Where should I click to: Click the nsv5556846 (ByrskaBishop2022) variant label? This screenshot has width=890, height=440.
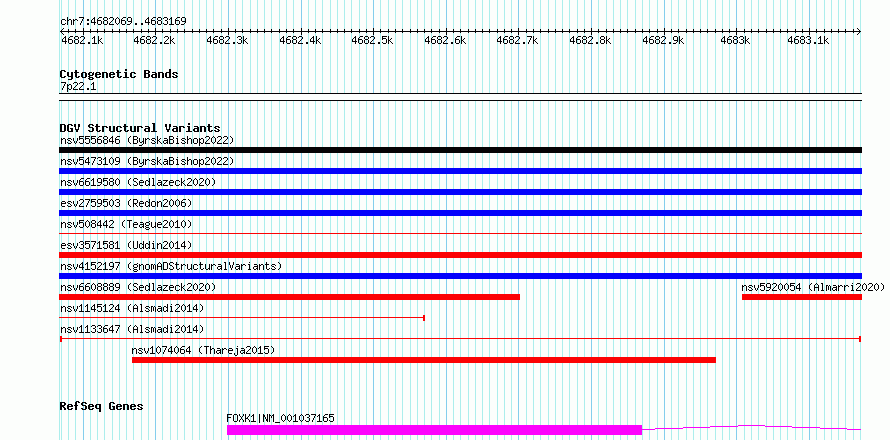coord(147,140)
